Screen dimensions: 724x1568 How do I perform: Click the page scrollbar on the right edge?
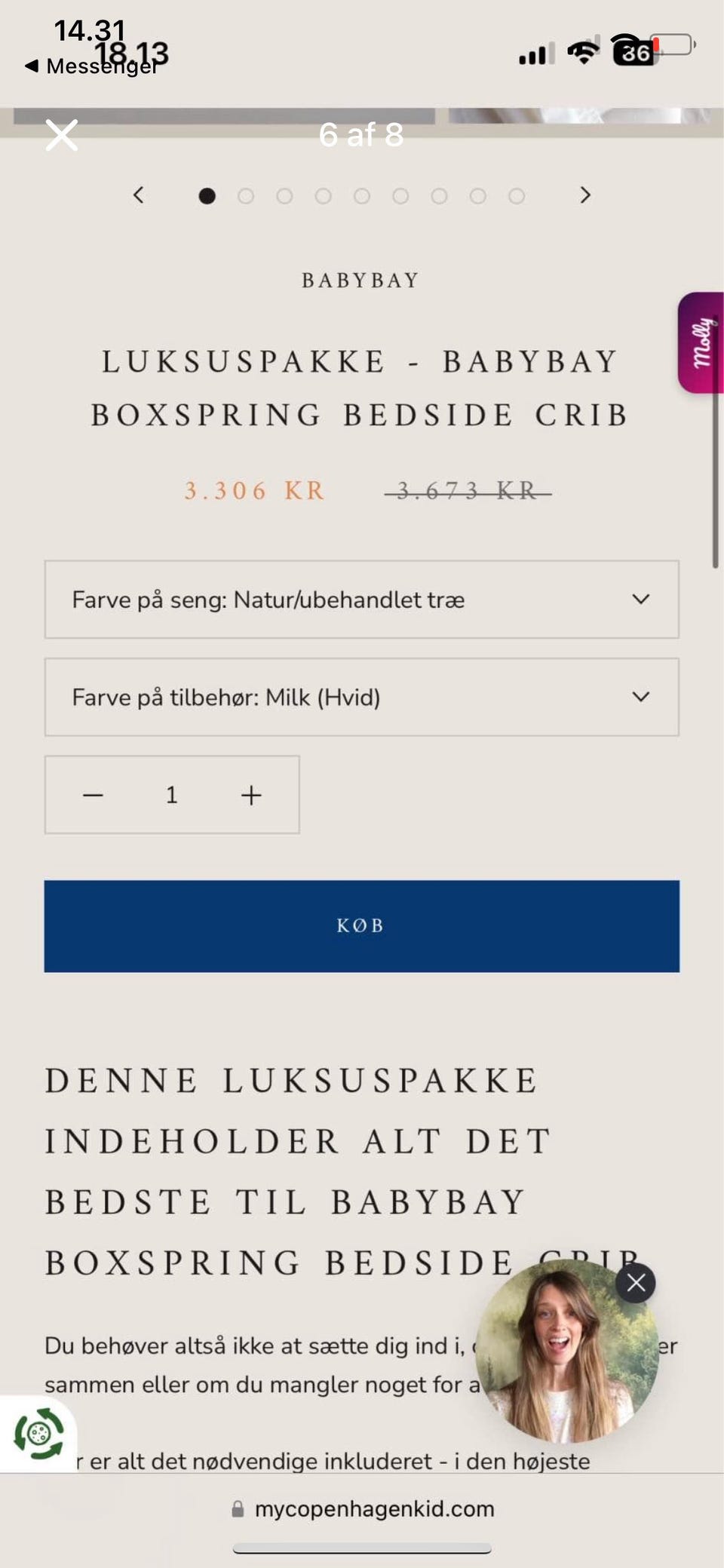point(715,475)
